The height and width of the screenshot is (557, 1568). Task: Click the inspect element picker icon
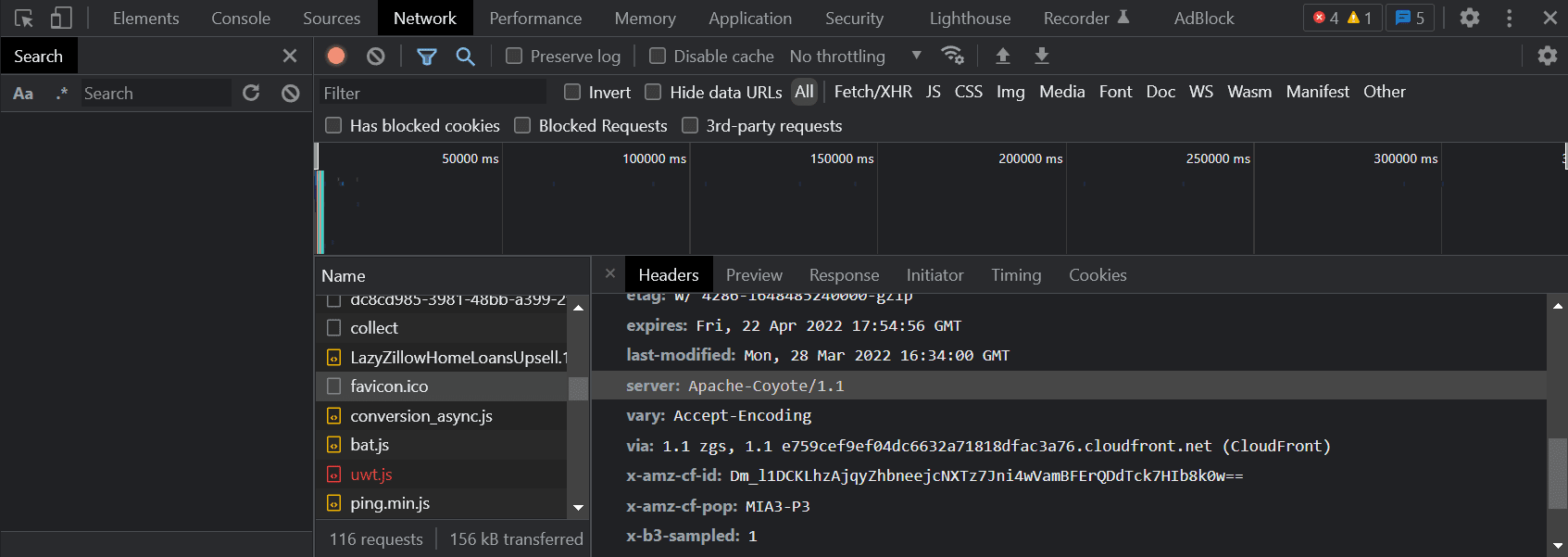pos(24,19)
